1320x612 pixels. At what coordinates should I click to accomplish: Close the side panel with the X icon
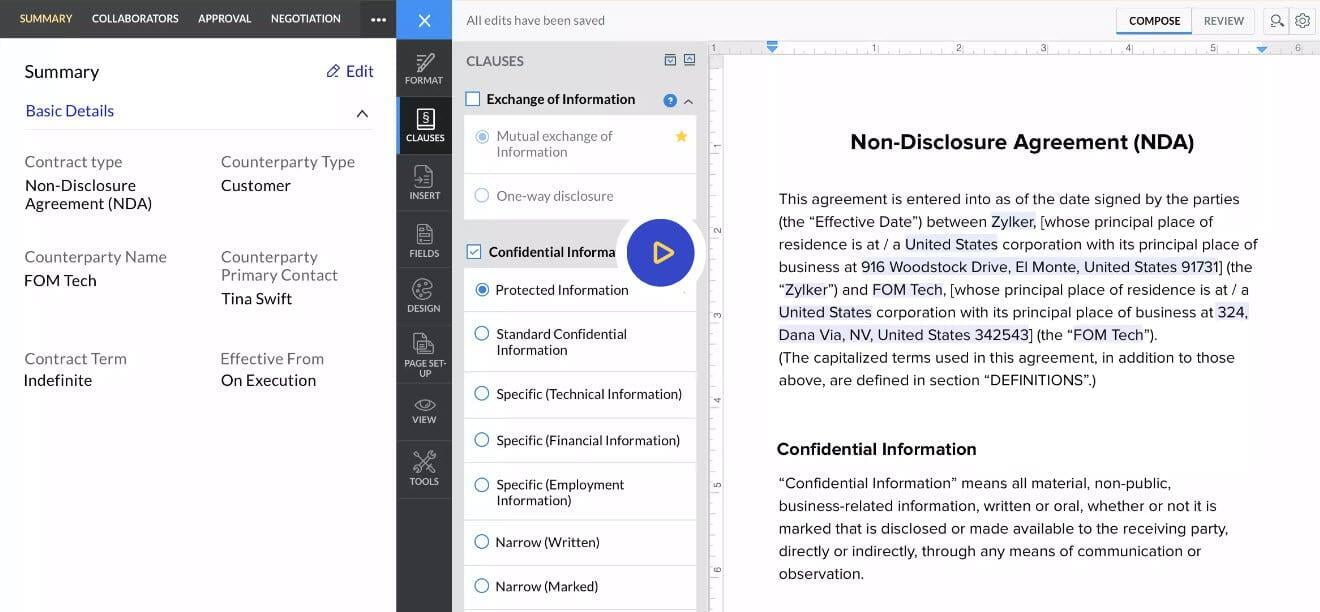(x=424, y=20)
